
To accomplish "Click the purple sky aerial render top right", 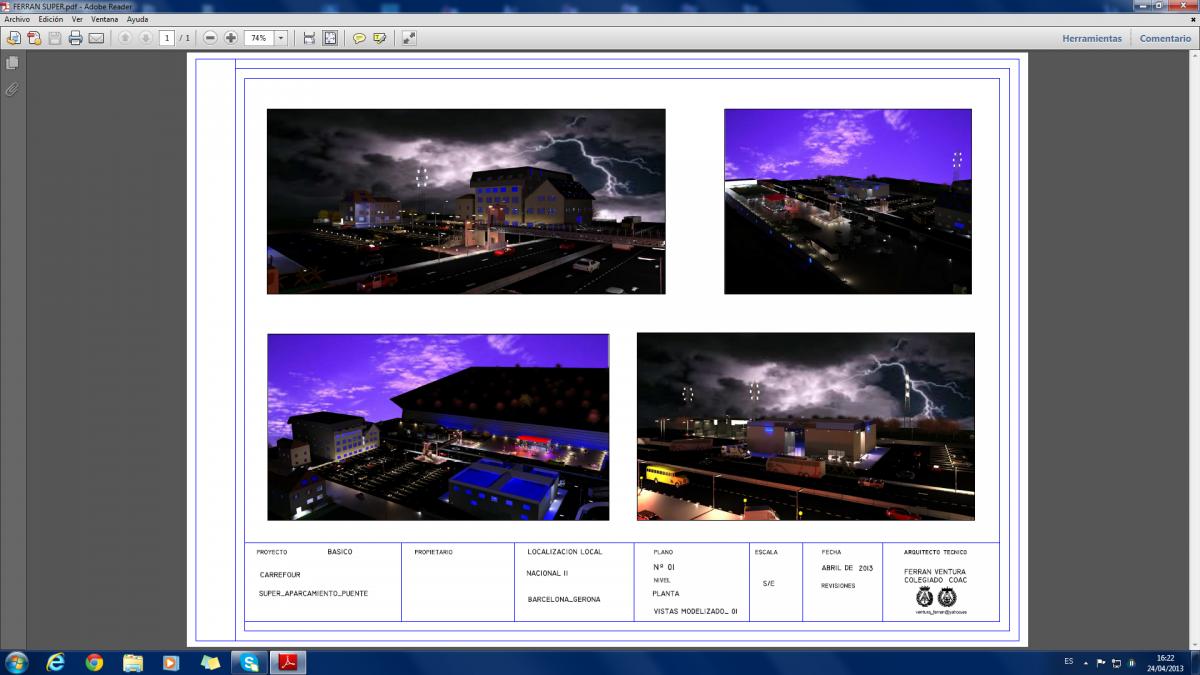I will pyautogui.click(x=848, y=201).
